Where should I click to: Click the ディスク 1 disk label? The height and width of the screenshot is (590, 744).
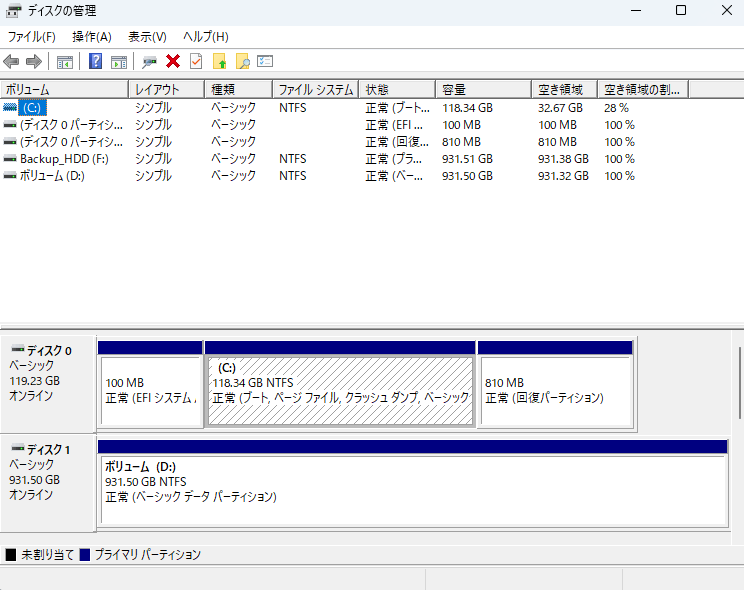[47, 450]
